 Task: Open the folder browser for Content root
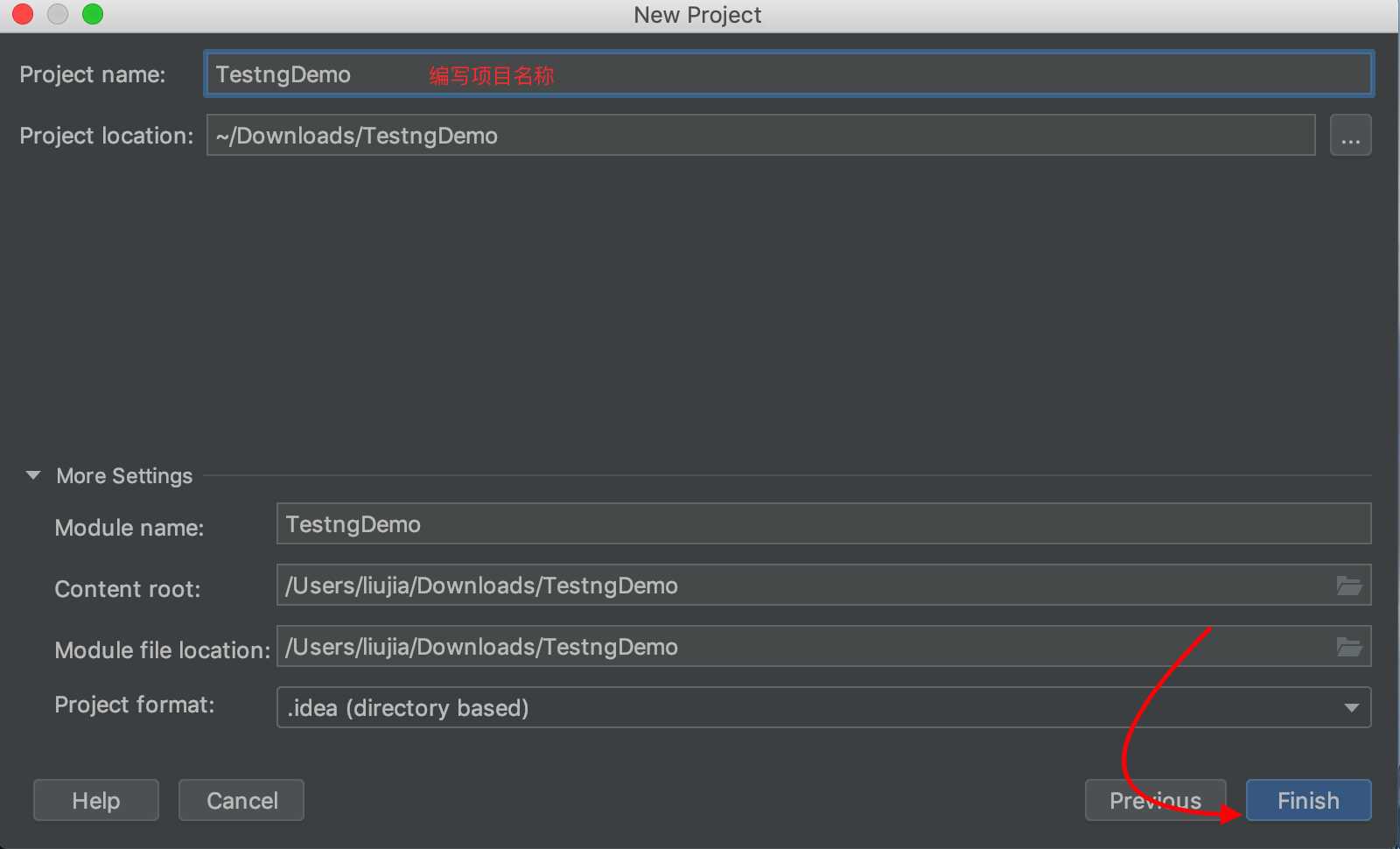point(1348,586)
